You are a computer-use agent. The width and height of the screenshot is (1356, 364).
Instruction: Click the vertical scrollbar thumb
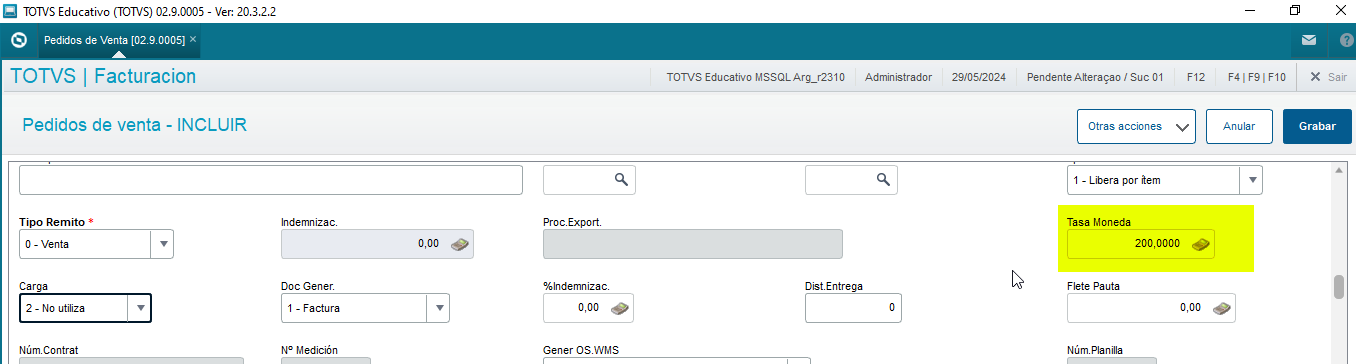pos(1340,287)
